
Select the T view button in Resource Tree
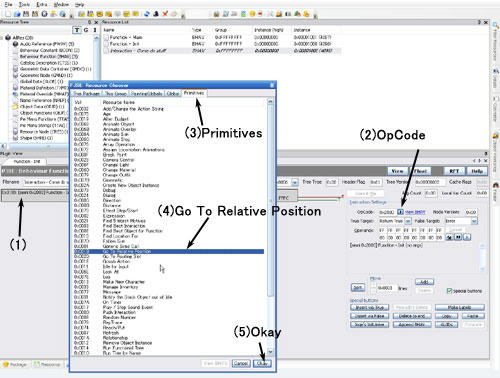pos(77,30)
